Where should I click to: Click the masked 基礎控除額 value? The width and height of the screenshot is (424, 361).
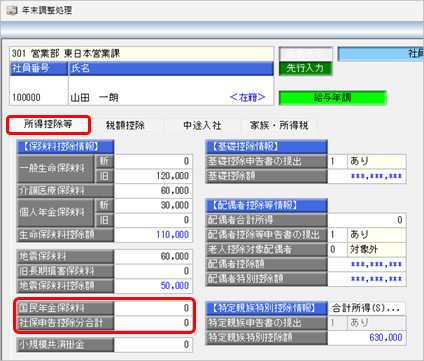pyautogui.click(x=367, y=176)
